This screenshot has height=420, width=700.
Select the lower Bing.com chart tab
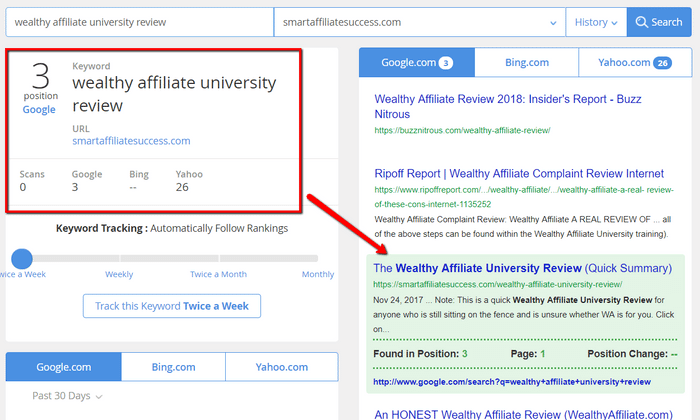pos(173,367)
